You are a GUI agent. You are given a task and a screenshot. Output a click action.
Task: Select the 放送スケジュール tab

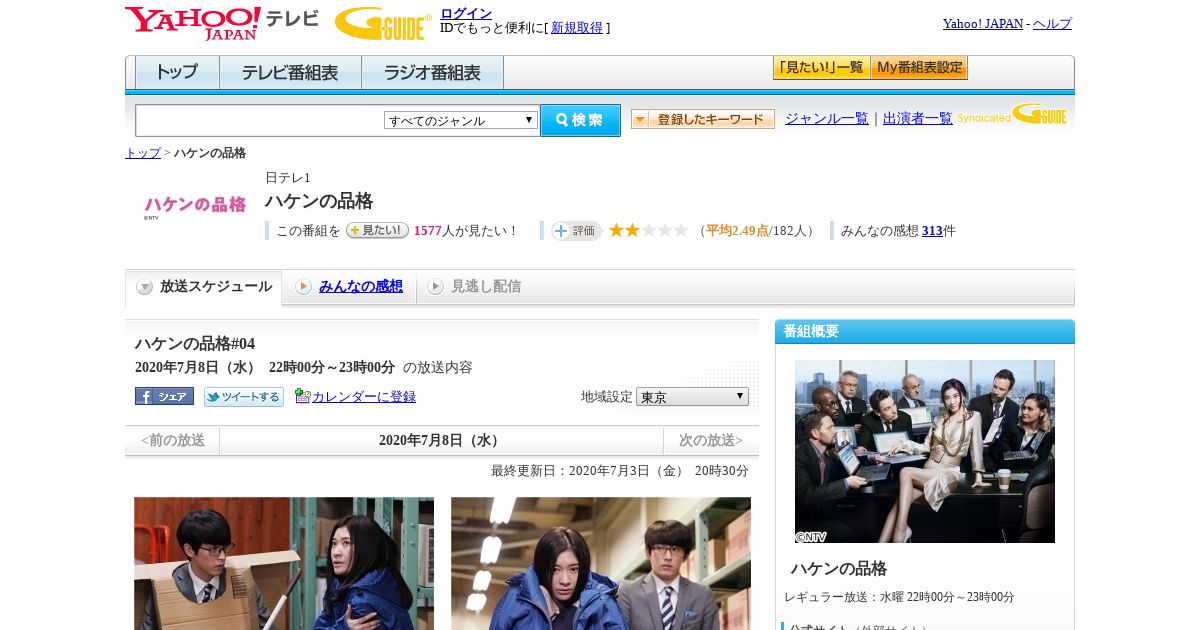(x=204, y=287)
